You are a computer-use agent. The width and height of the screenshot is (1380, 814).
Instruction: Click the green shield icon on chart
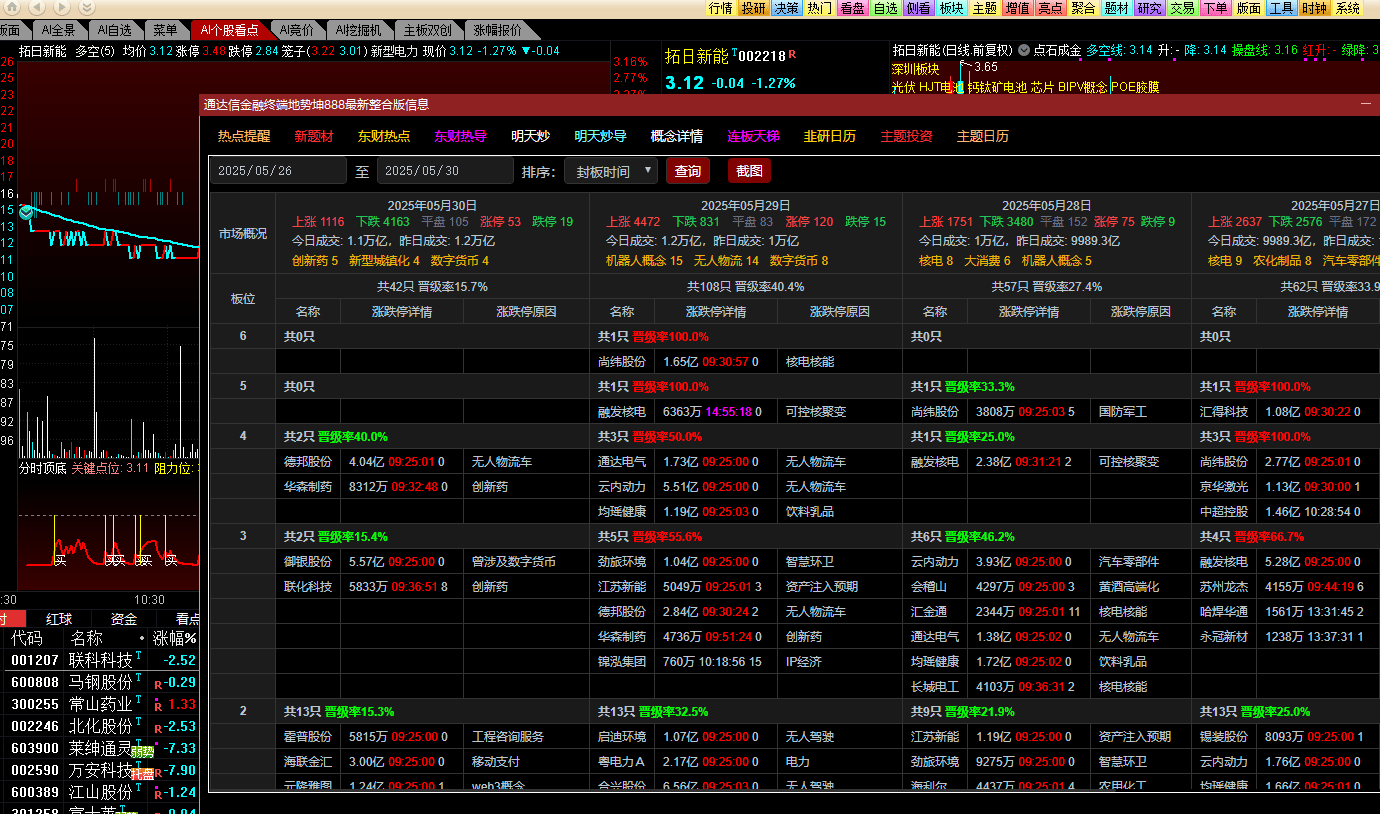[x=26, y=212]
